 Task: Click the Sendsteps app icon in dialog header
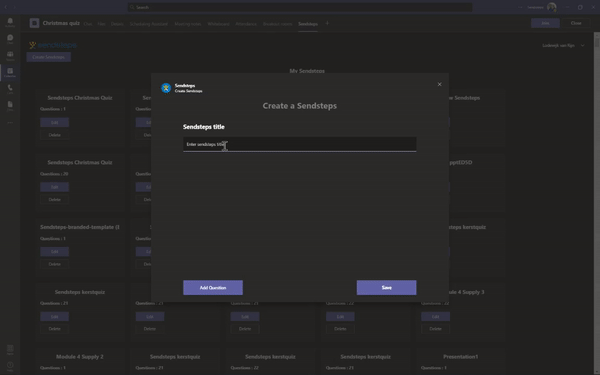[166, 88]
